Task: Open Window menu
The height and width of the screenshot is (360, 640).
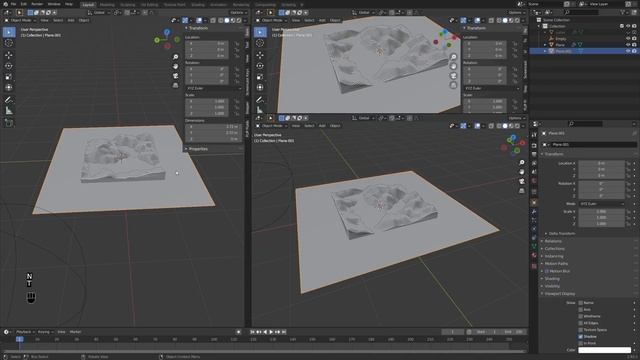Action: pos(54,4)
